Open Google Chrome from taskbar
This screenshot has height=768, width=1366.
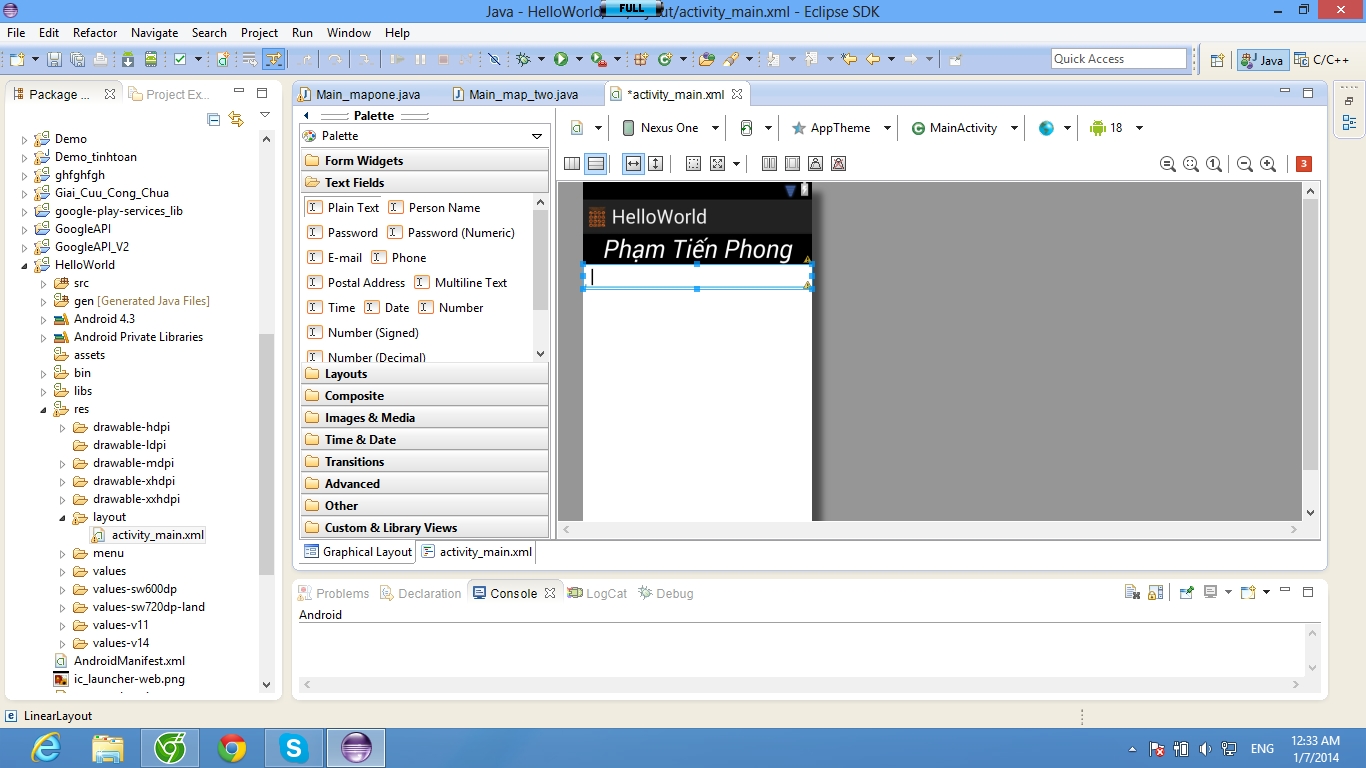click(x=232, y=748)
